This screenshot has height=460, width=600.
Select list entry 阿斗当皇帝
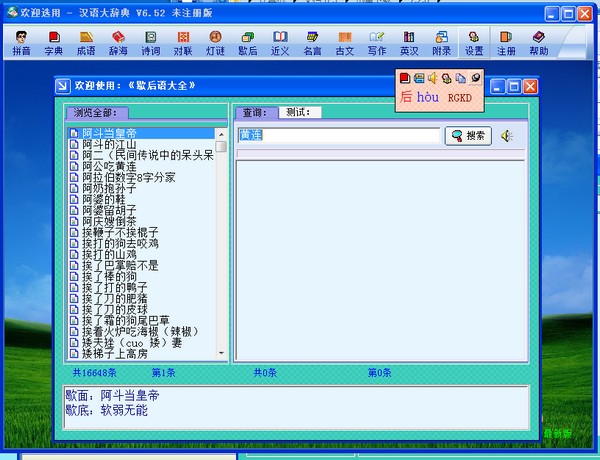(x=141, y=133)
